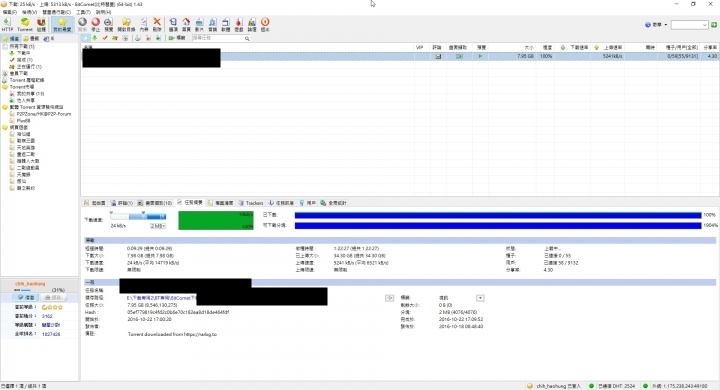The image size is (720, 390).
Task: Click the blue downloaded progress bar
Action: (498, 215)
